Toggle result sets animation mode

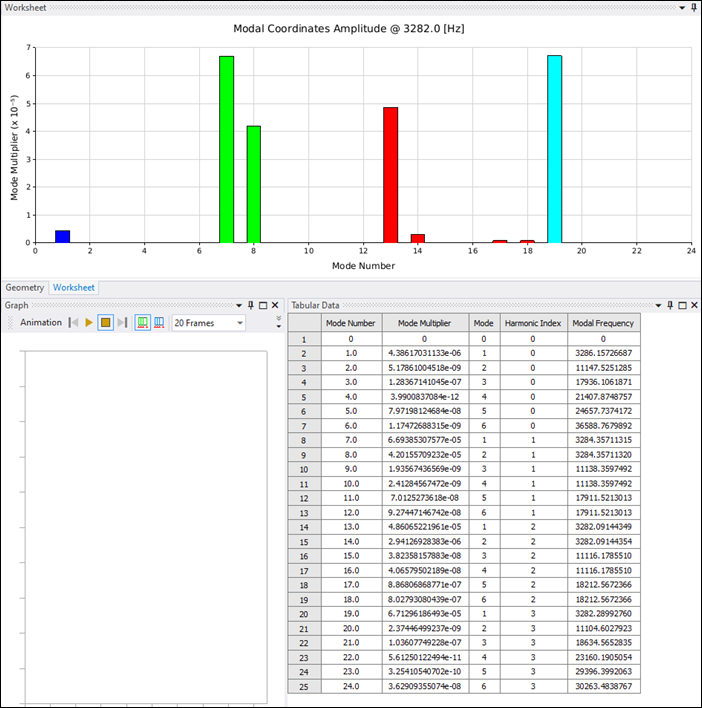(x=159, y=322)
